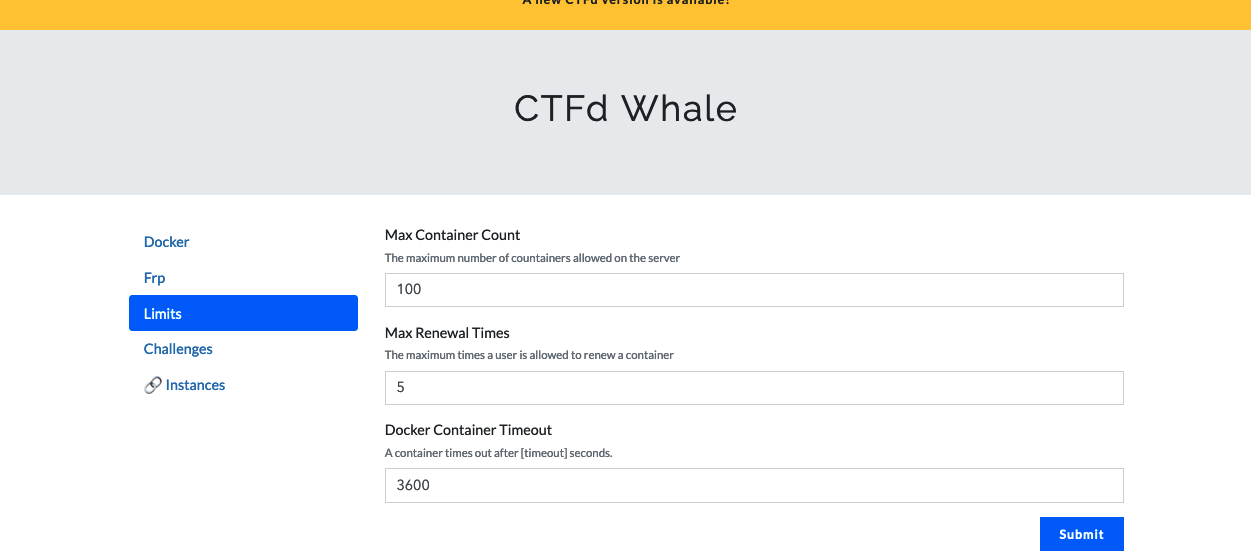Select the highlighted Limits tab
This screenshot has width=1251, height=555.
[x=243, y=313]
